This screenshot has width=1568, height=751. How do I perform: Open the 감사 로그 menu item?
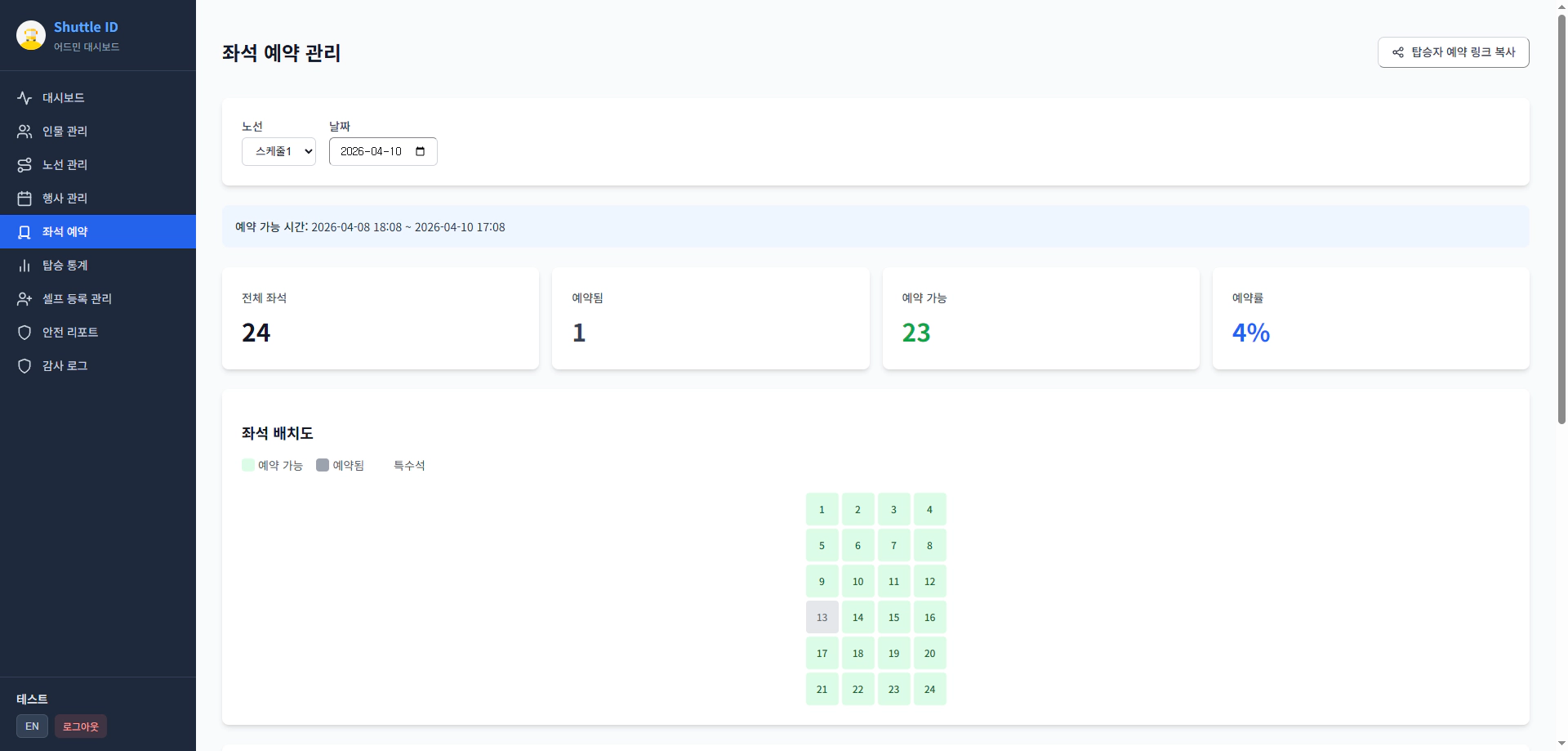click(x=65, y=366)
